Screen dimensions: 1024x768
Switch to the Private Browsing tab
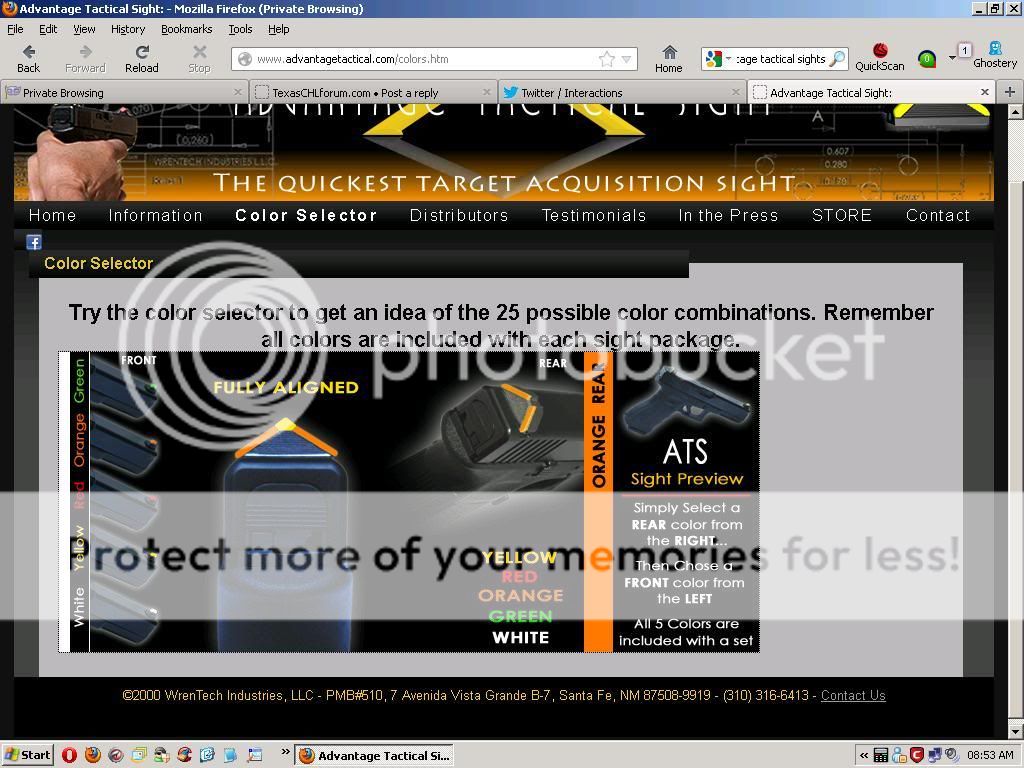(124, 92)
